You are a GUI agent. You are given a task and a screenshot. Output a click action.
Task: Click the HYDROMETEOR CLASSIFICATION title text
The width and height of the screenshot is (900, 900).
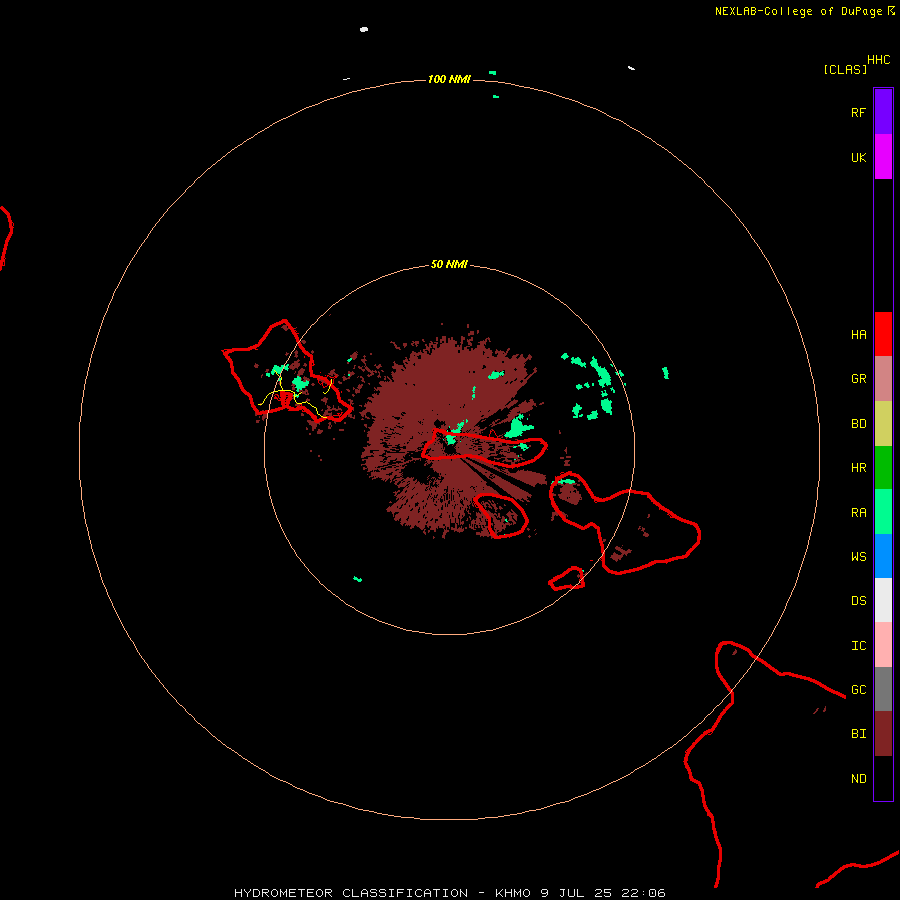click(351, 893)
